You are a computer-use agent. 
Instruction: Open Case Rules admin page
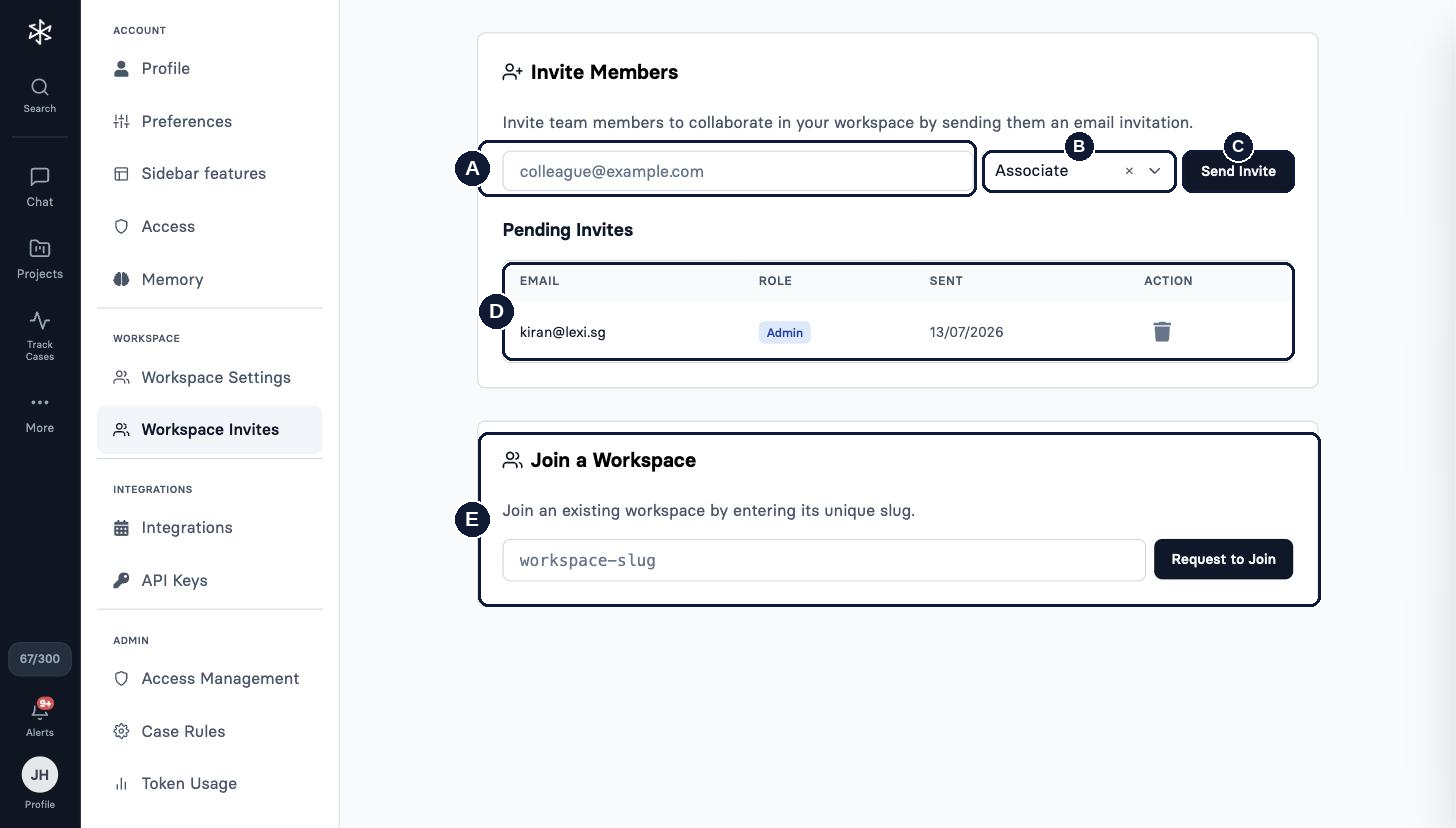210,732
